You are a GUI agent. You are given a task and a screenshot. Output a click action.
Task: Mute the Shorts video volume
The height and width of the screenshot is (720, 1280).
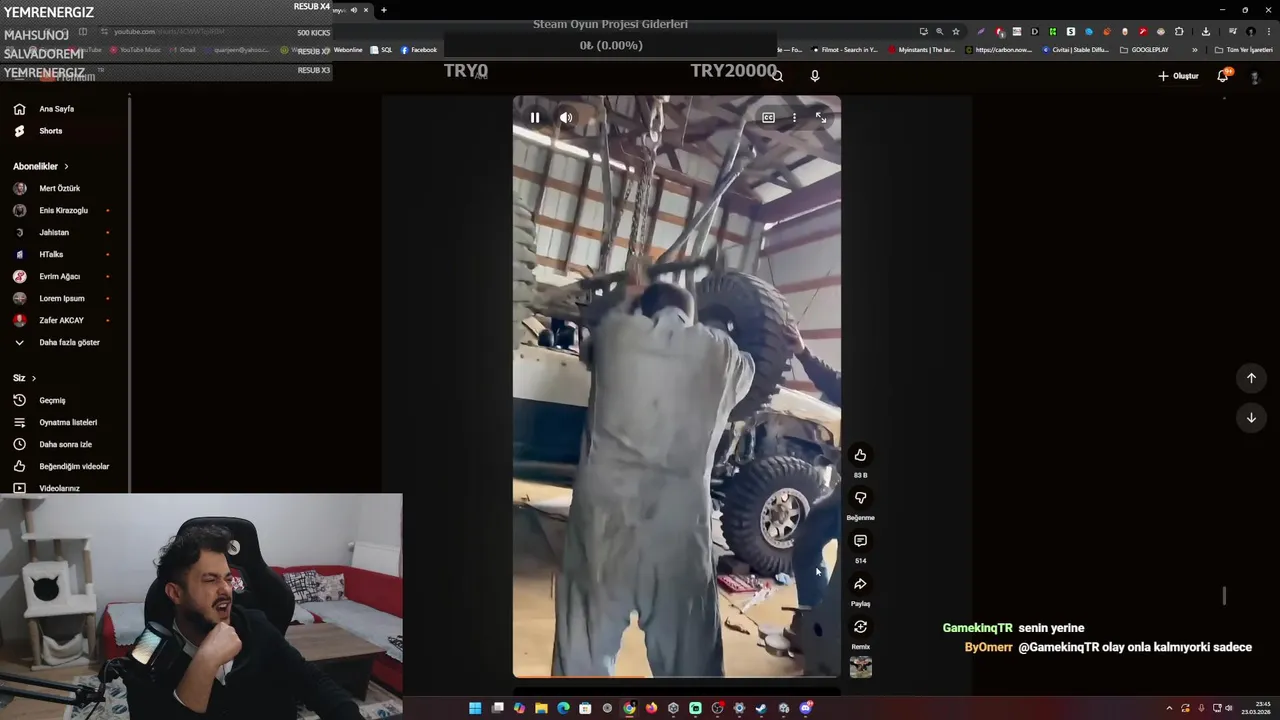[566, 118]
